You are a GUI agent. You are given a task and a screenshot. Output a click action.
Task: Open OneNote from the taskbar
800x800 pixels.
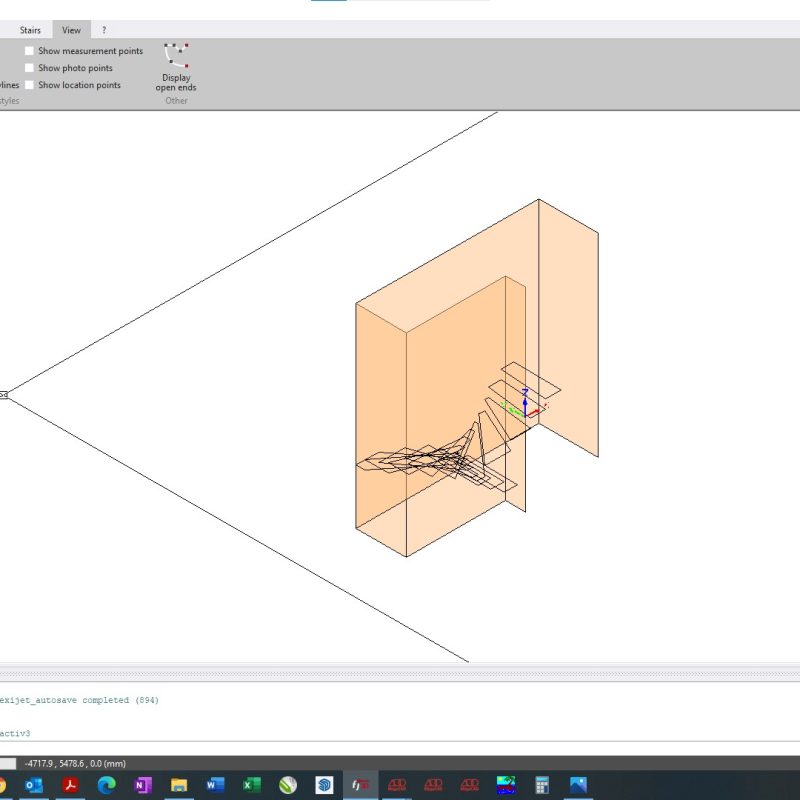click(x=143, y=785)
